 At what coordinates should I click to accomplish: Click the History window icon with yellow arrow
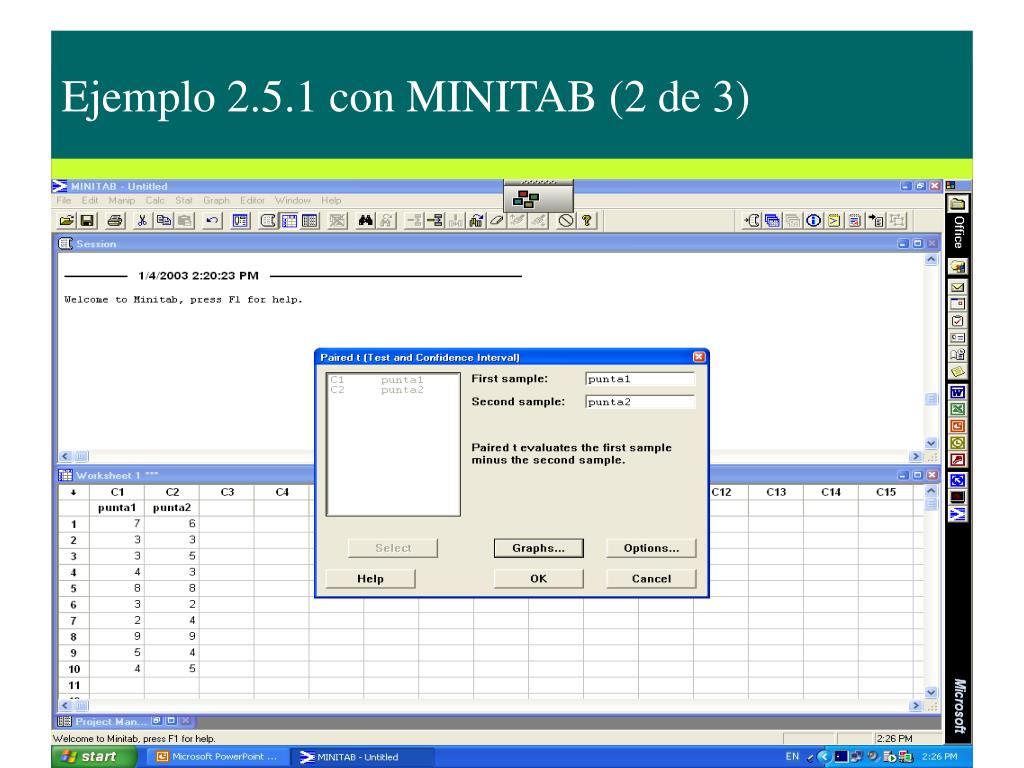[834, 221]
